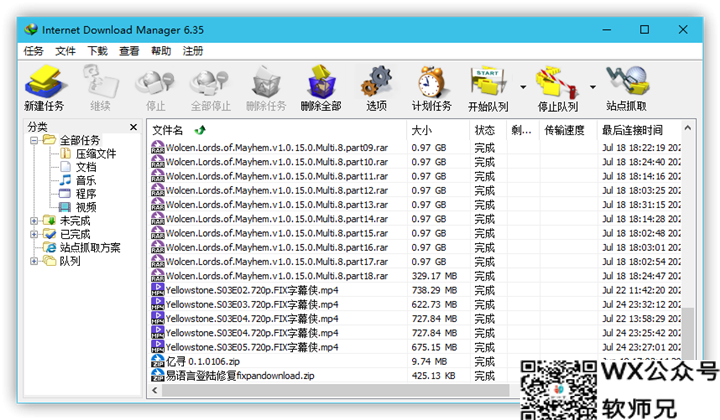Click the 删除全部 toolbar icon
The width and height of the screenshot is (720, 420).
click(x=321, y=82)
